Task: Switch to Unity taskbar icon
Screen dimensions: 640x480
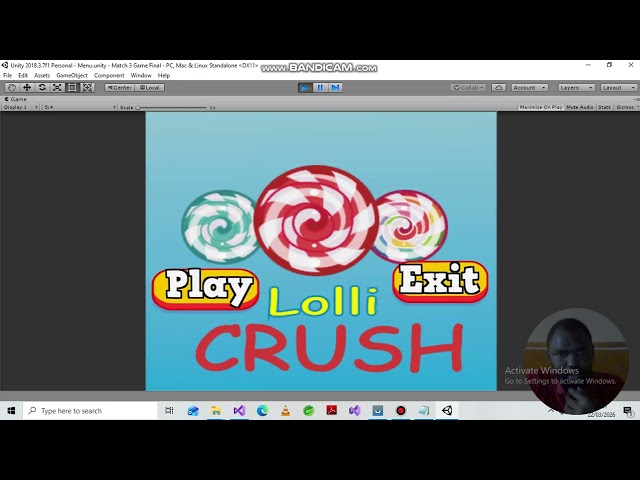Action: [x=447, y=411]
